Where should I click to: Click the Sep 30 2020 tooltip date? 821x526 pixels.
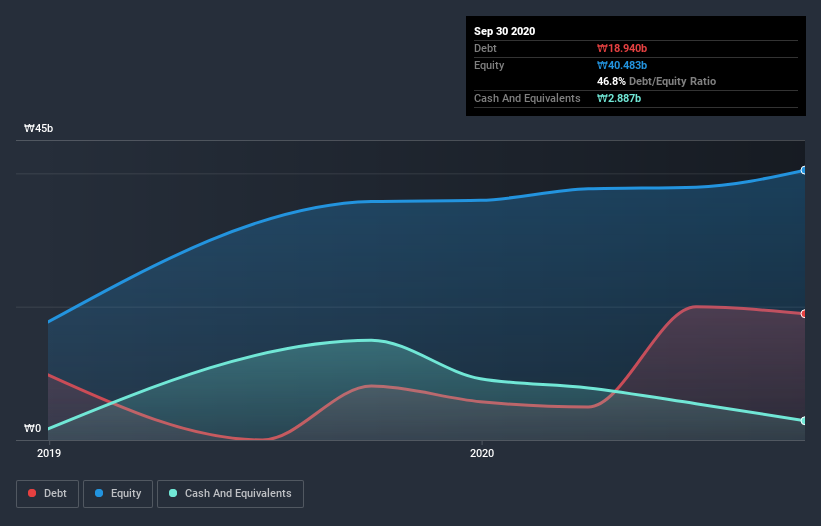coord(504,31)
